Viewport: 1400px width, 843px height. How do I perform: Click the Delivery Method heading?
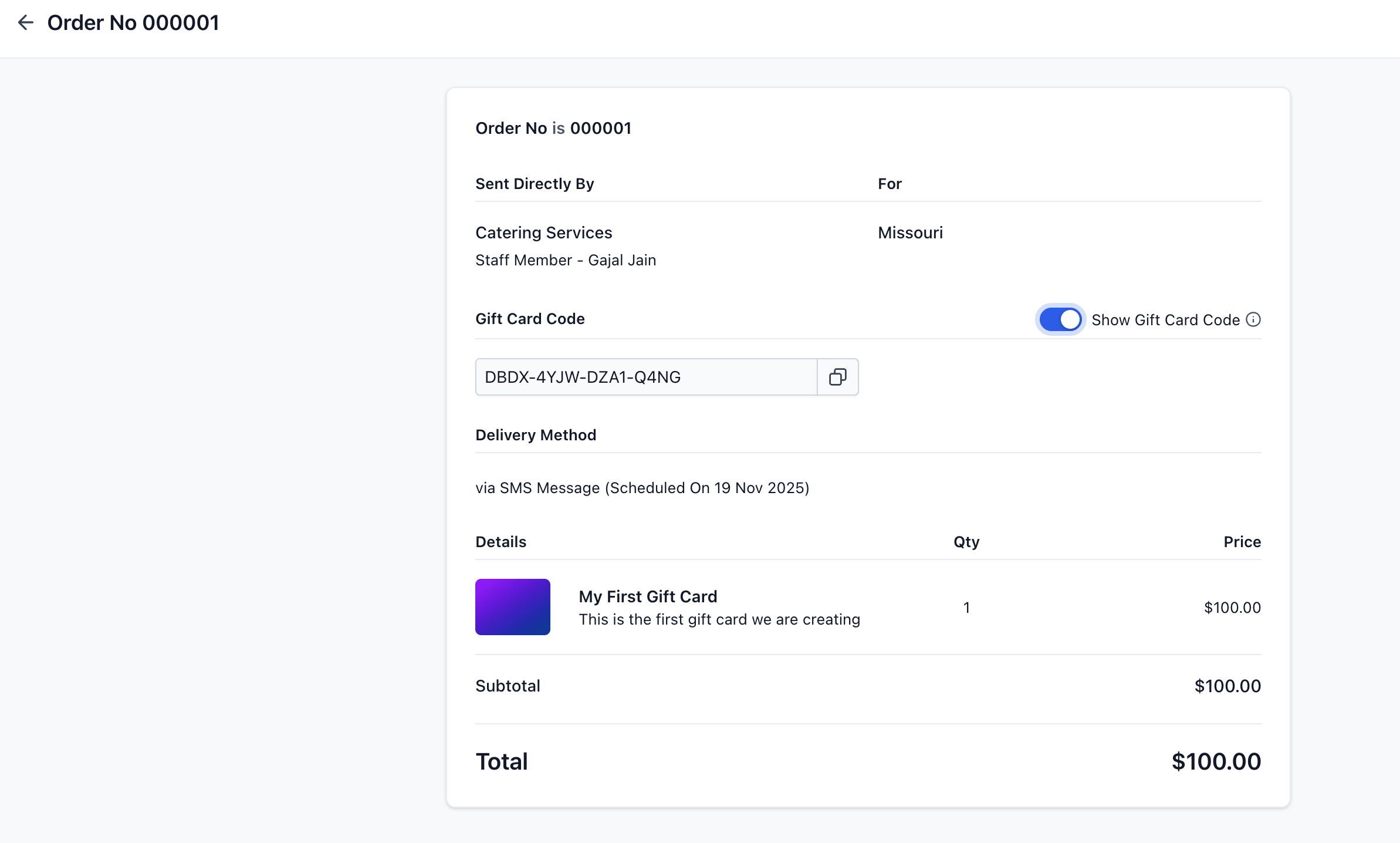click(536, 435)
